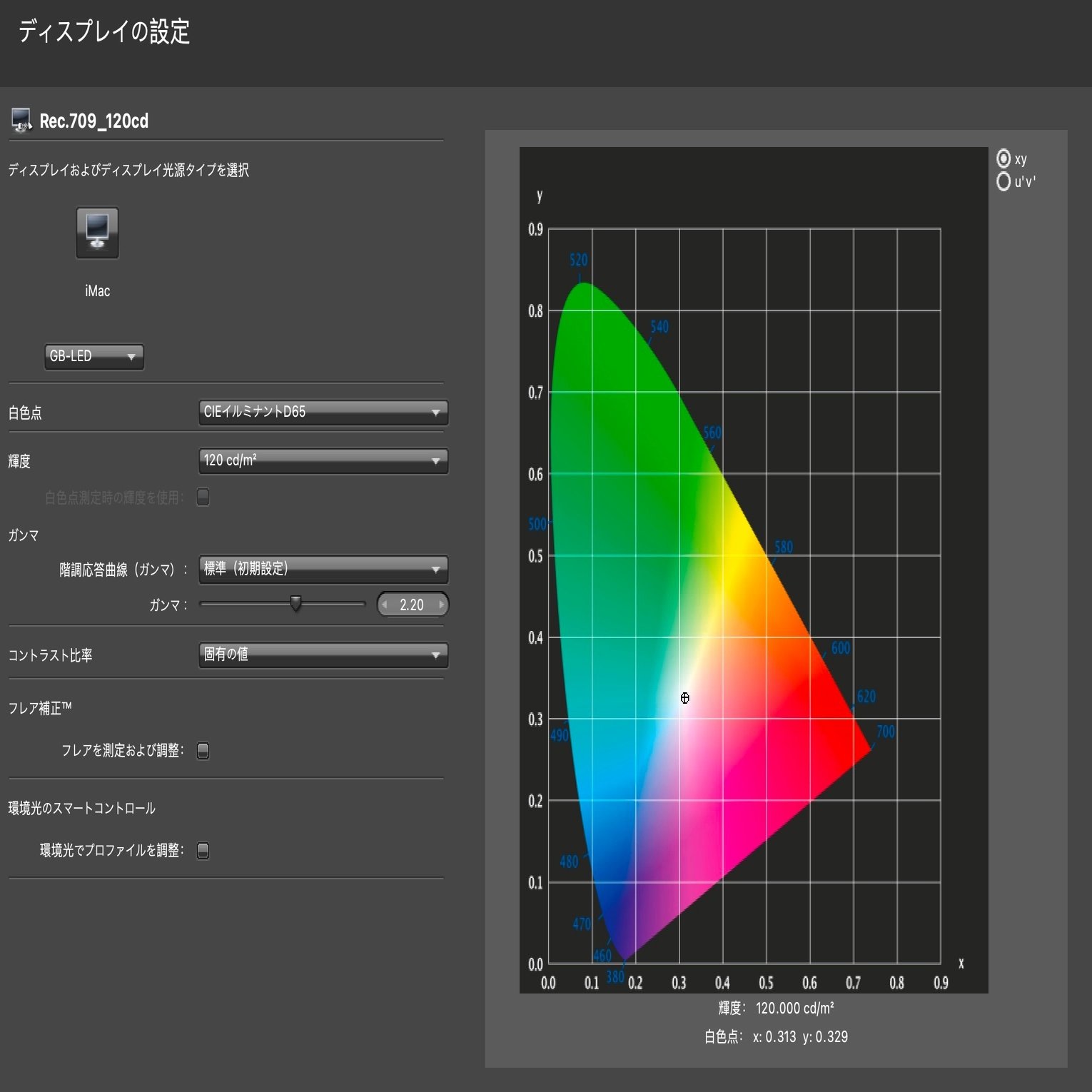Enable the フレアを測定および調整 checkbox
The width and height of the screenshot is (1092, 1092).
203,751
